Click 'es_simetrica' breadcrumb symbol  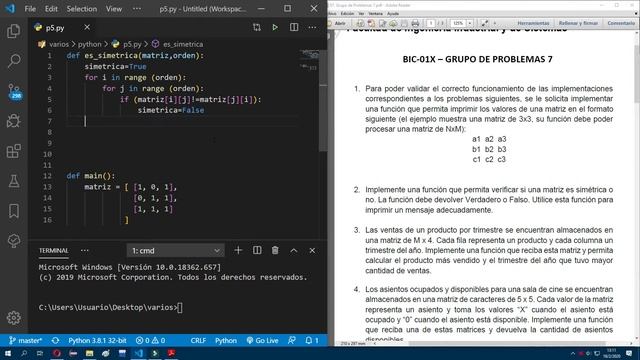(183, 44)
